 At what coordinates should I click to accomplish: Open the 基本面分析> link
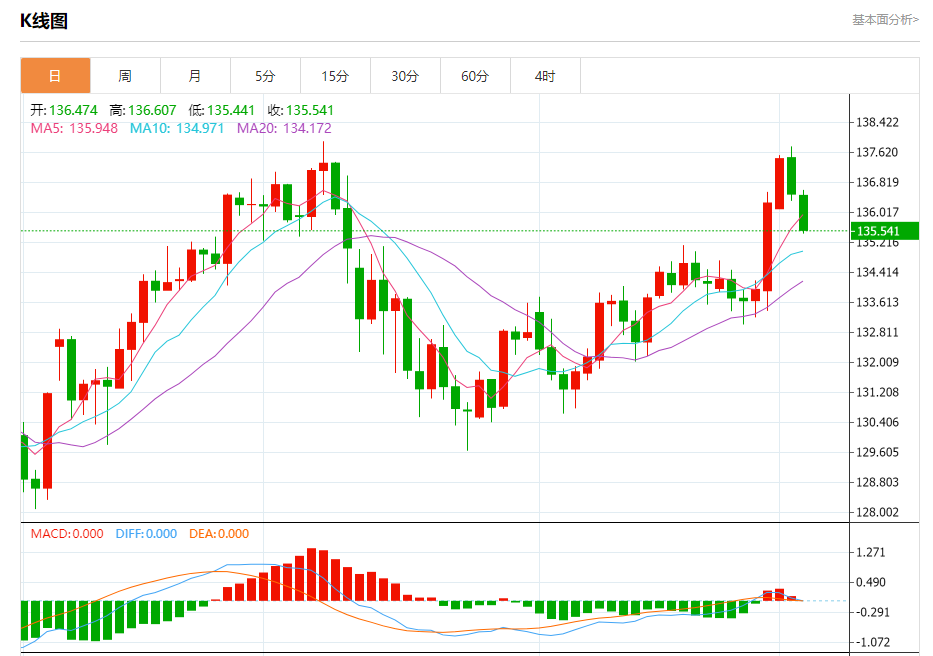click(885, 20)
